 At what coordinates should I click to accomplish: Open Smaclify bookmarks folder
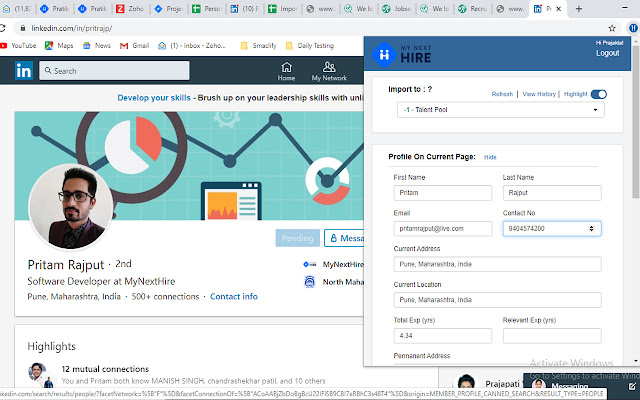[x=258, y=46]
